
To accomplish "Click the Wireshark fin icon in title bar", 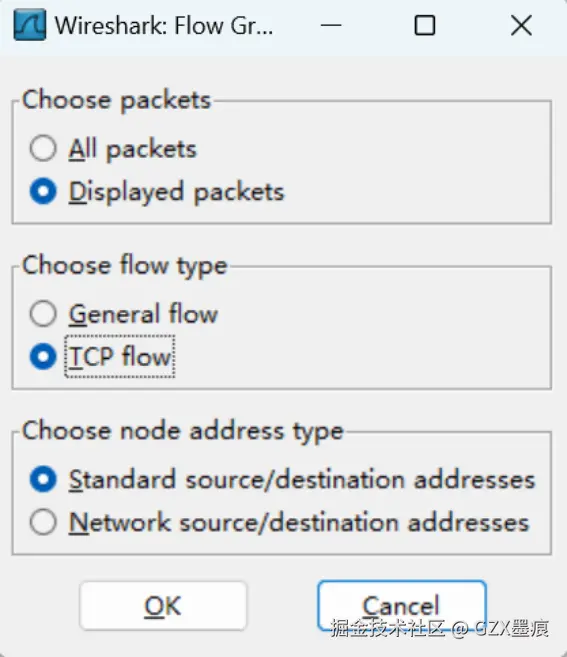I will [30, 25].
